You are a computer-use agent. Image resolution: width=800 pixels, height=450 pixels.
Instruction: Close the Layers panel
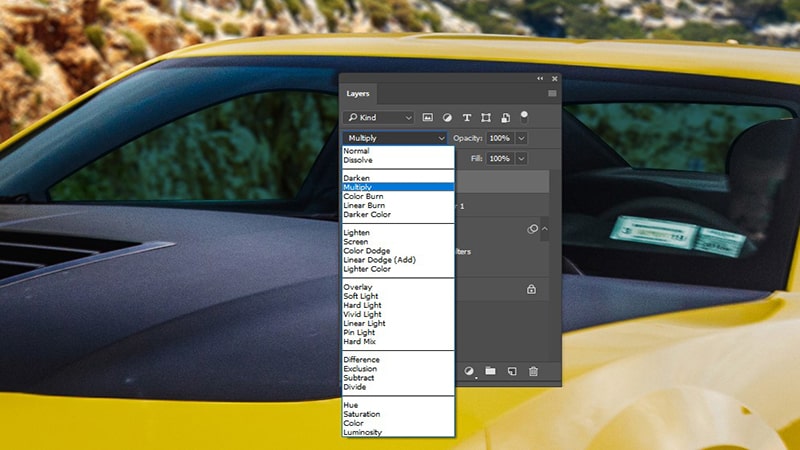click(555, 79)
